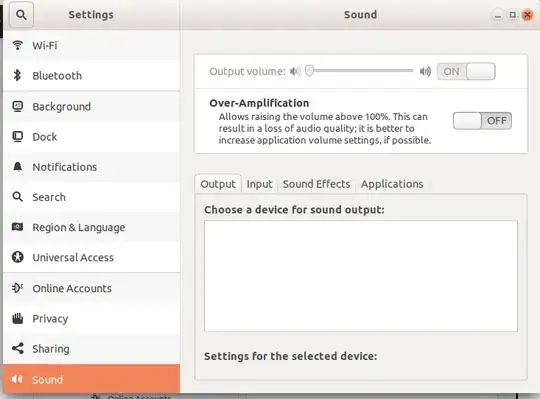Choose the Dock icon in sidebar
The height and width of the screenshot is (399, 540).
point(18,137)
